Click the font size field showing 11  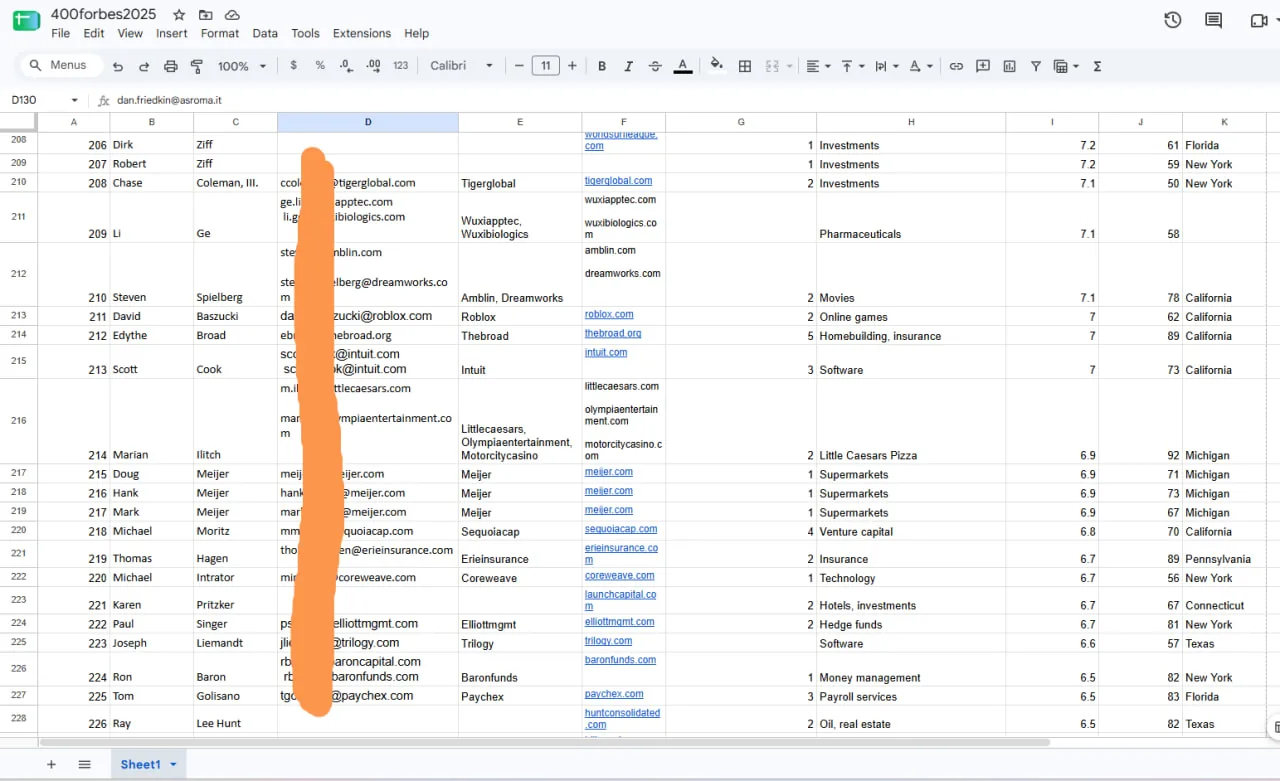pos(545,66)
